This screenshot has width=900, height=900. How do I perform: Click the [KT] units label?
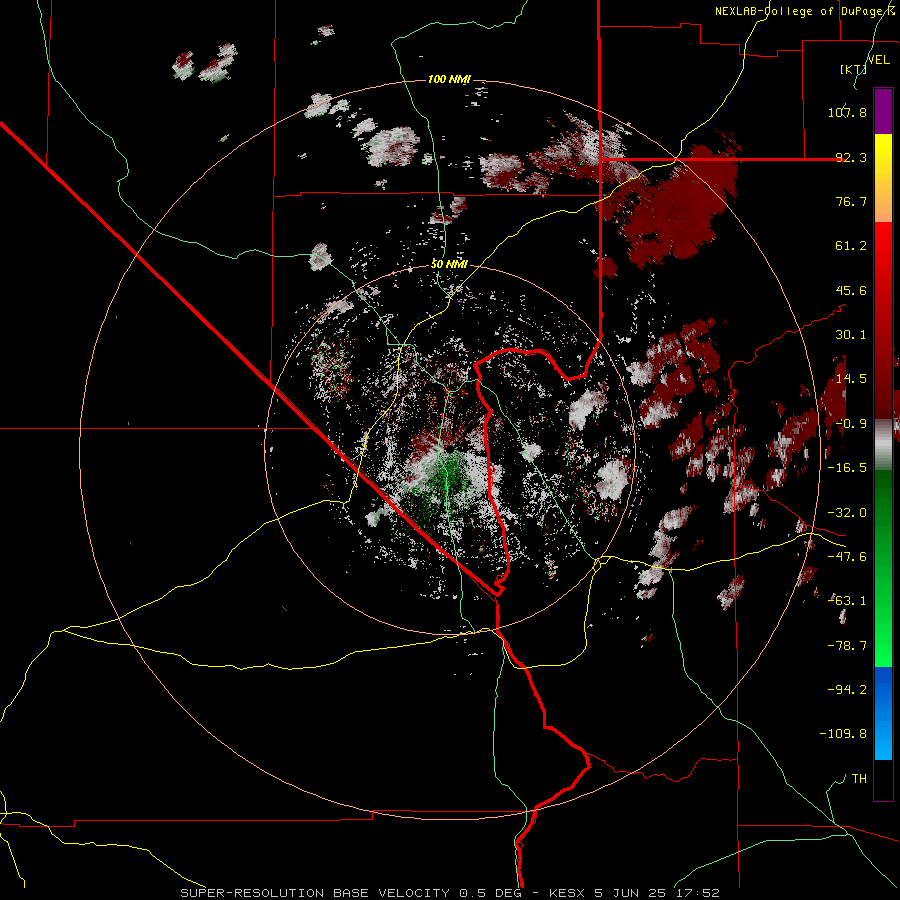pyautogui.click(x=853, y=69)
